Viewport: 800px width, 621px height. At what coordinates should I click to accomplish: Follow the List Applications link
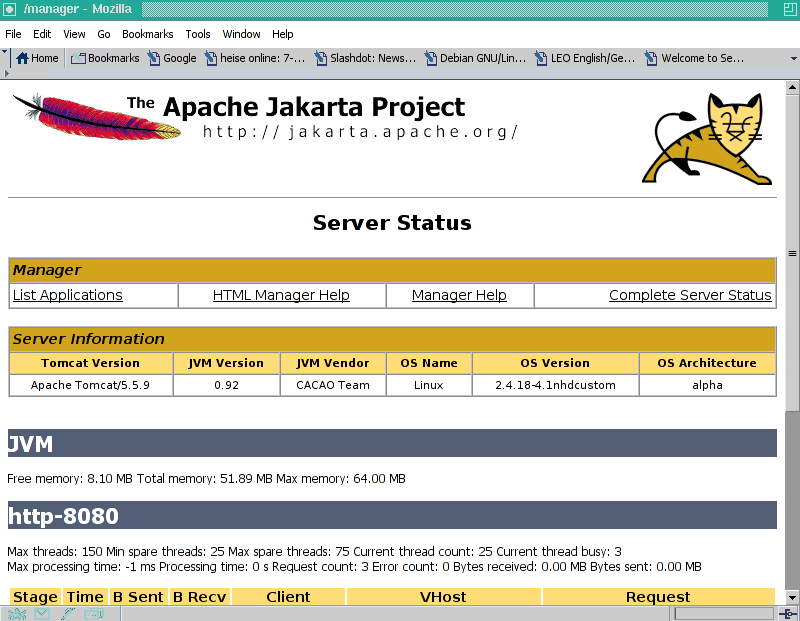click(68, 295)
